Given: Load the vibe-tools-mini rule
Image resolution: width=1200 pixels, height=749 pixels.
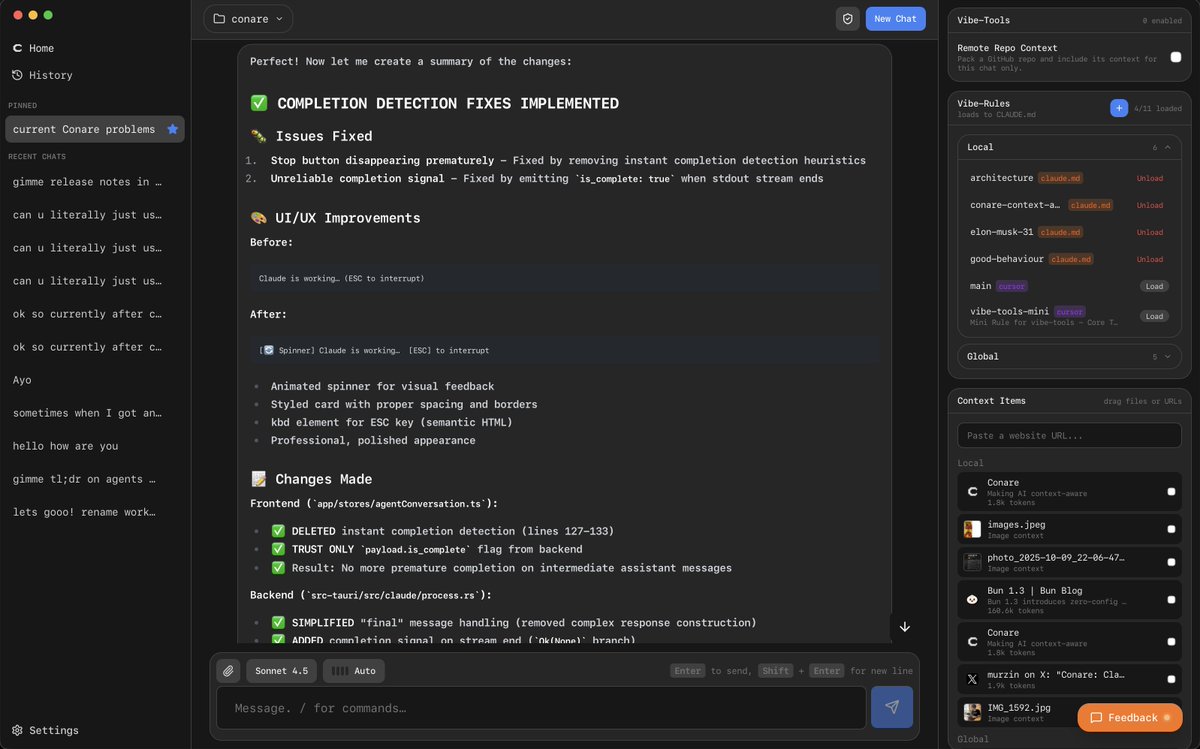Looking at the screenshot, I should (x=1154, y=316).
